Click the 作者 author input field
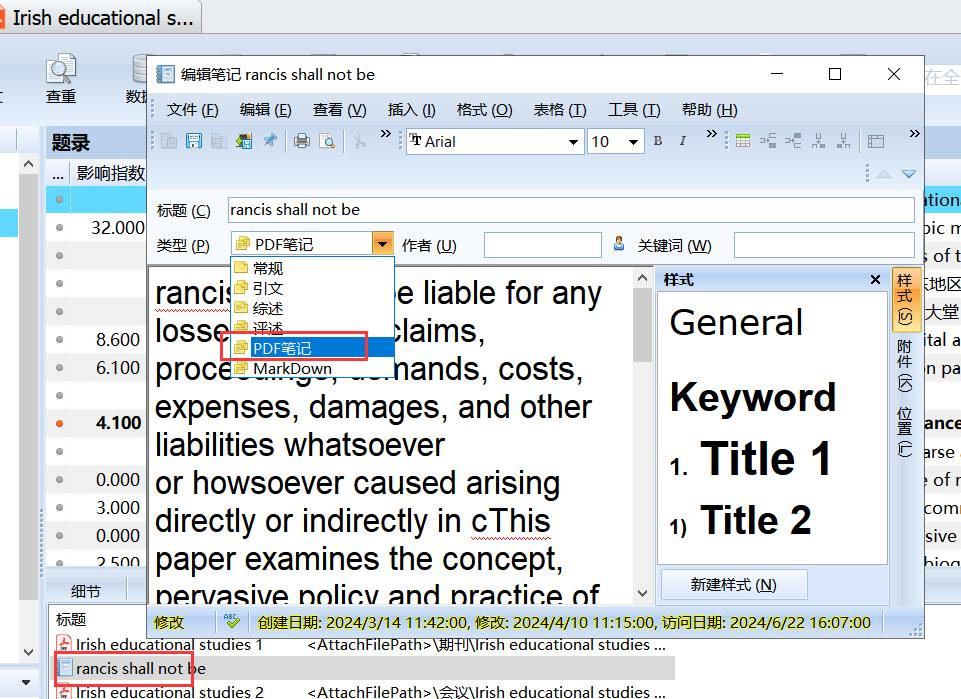Image resolution: width=961 pixels, height=699 pixels. coord(542,245)
